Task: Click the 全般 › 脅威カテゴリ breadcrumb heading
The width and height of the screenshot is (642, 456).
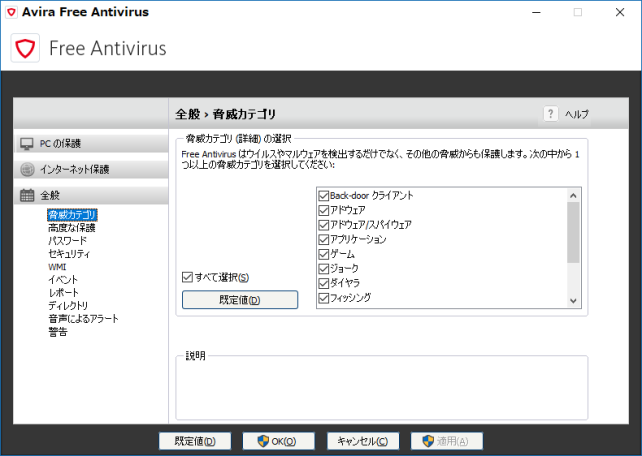Action: (x=226, y=114)
